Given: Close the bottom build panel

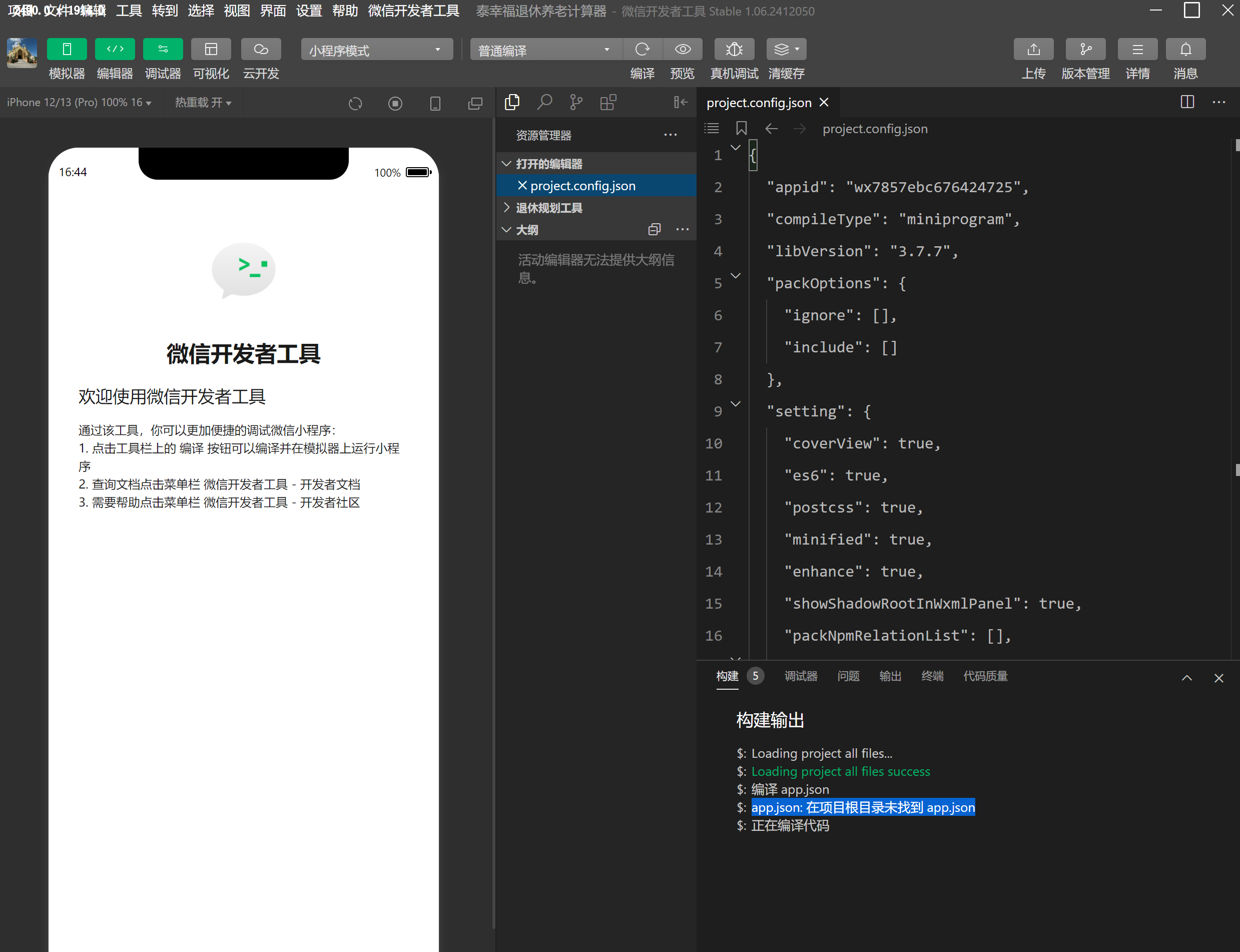Looking at the screenshot, I should pyautogui.click(x=1219, y=678).
